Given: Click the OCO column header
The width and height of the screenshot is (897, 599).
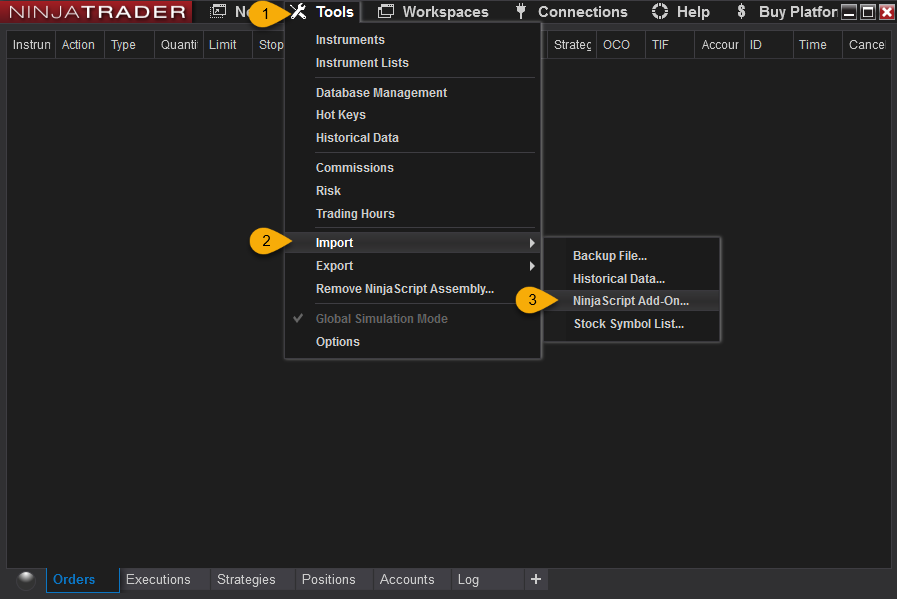Looking at the screenshot, I should pyautogui.click(x=621, y=45).
